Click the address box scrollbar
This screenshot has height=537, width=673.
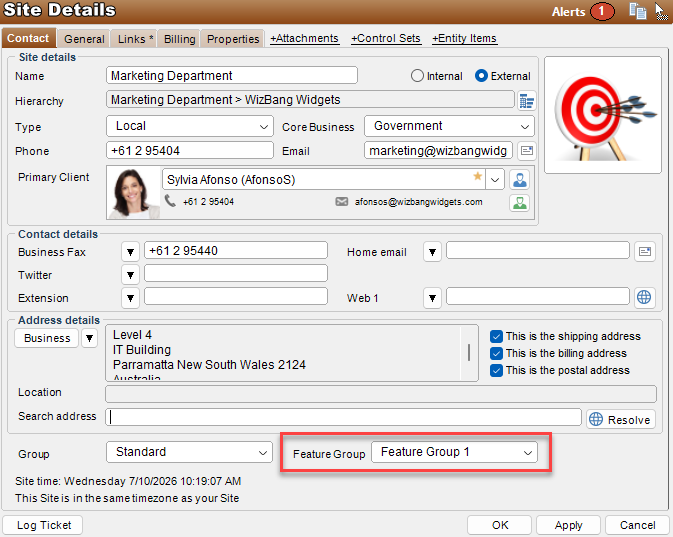(x=469, y=353)
